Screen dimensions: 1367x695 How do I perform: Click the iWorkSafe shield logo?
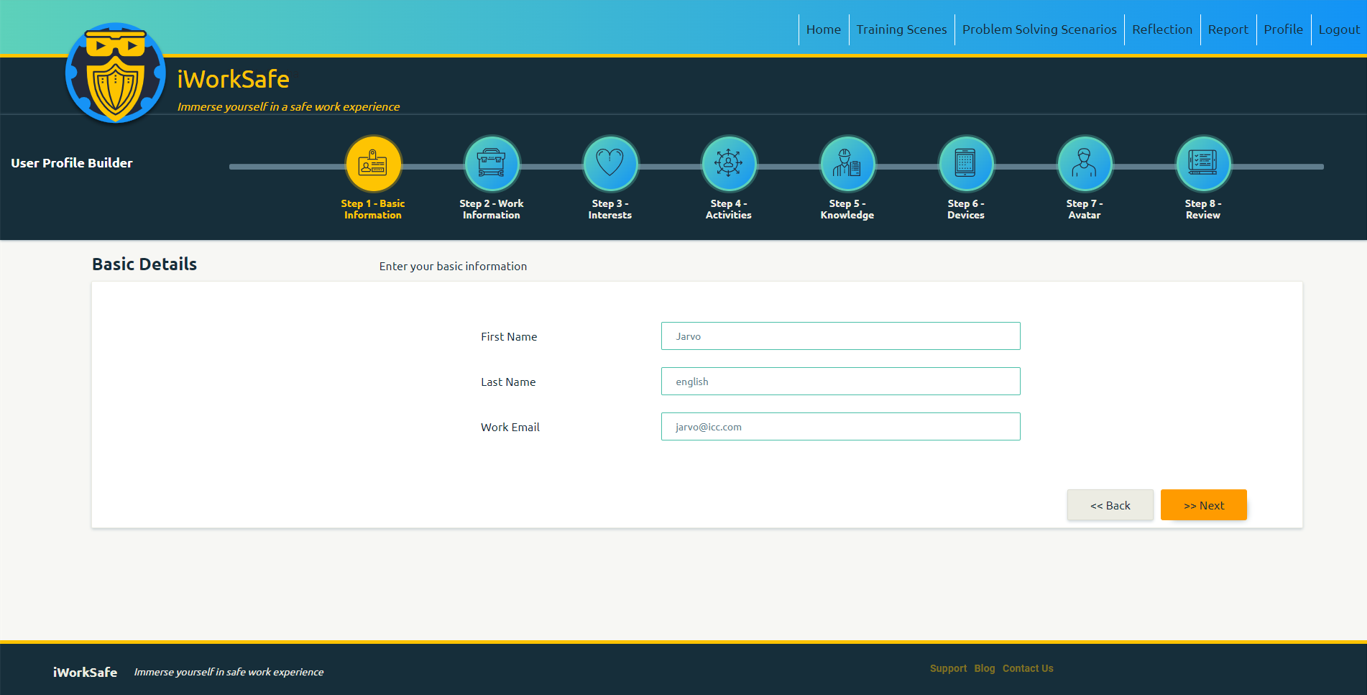[115, 75]
